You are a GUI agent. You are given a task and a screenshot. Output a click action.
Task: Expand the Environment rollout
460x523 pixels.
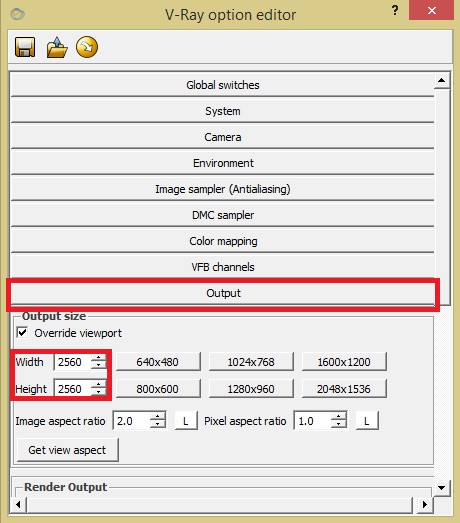pos(222,163)
